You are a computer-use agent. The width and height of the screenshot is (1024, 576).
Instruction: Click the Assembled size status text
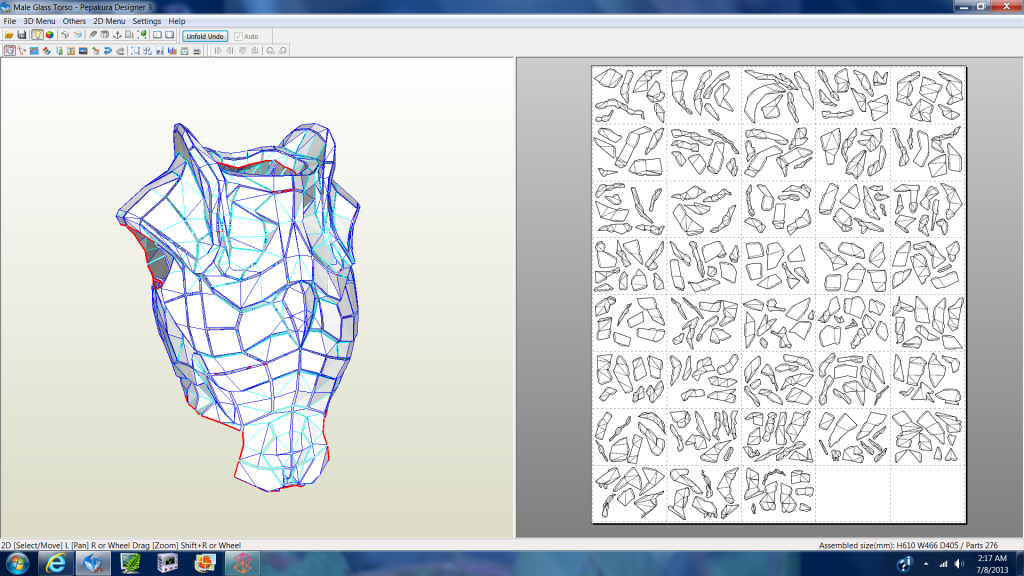point(908,545)
